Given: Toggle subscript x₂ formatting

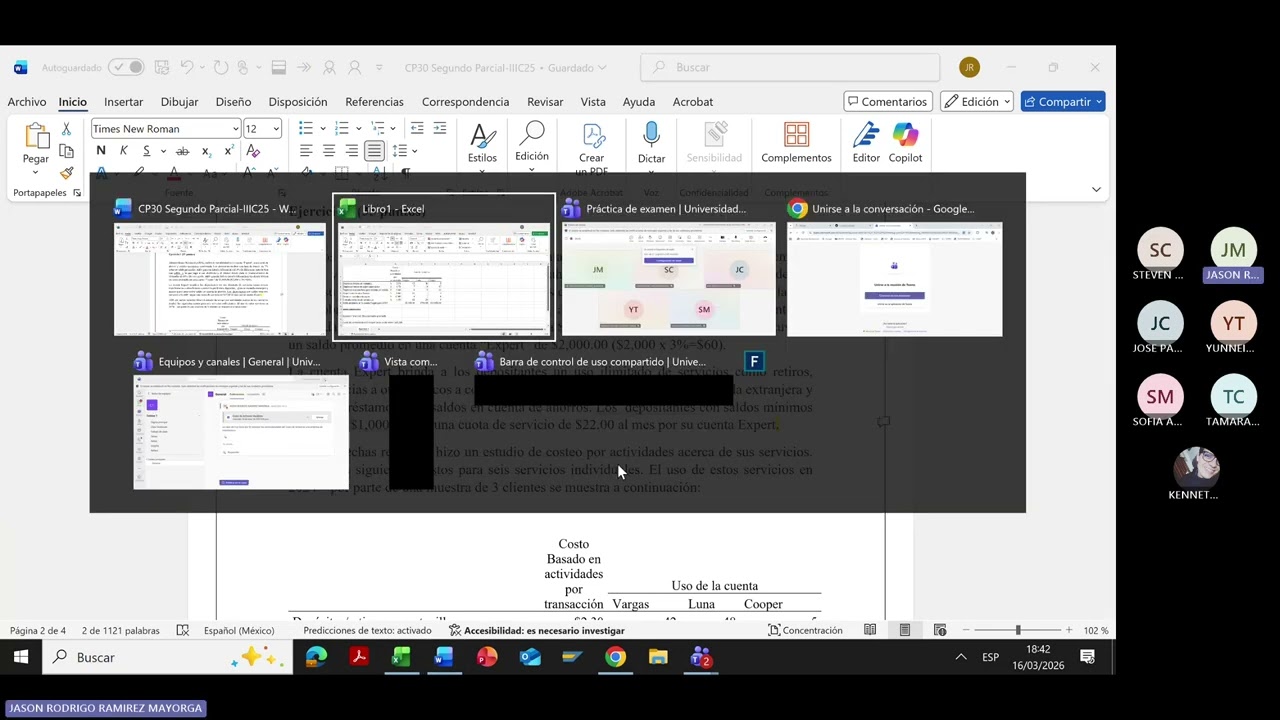Looking at the screenshot, I should (x=206, y=151).
